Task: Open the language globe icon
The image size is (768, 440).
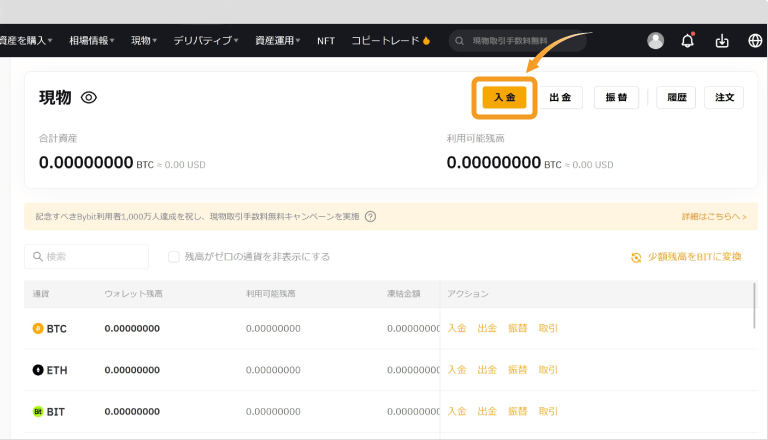Action: pyautogui.click(x=755, y=41)
